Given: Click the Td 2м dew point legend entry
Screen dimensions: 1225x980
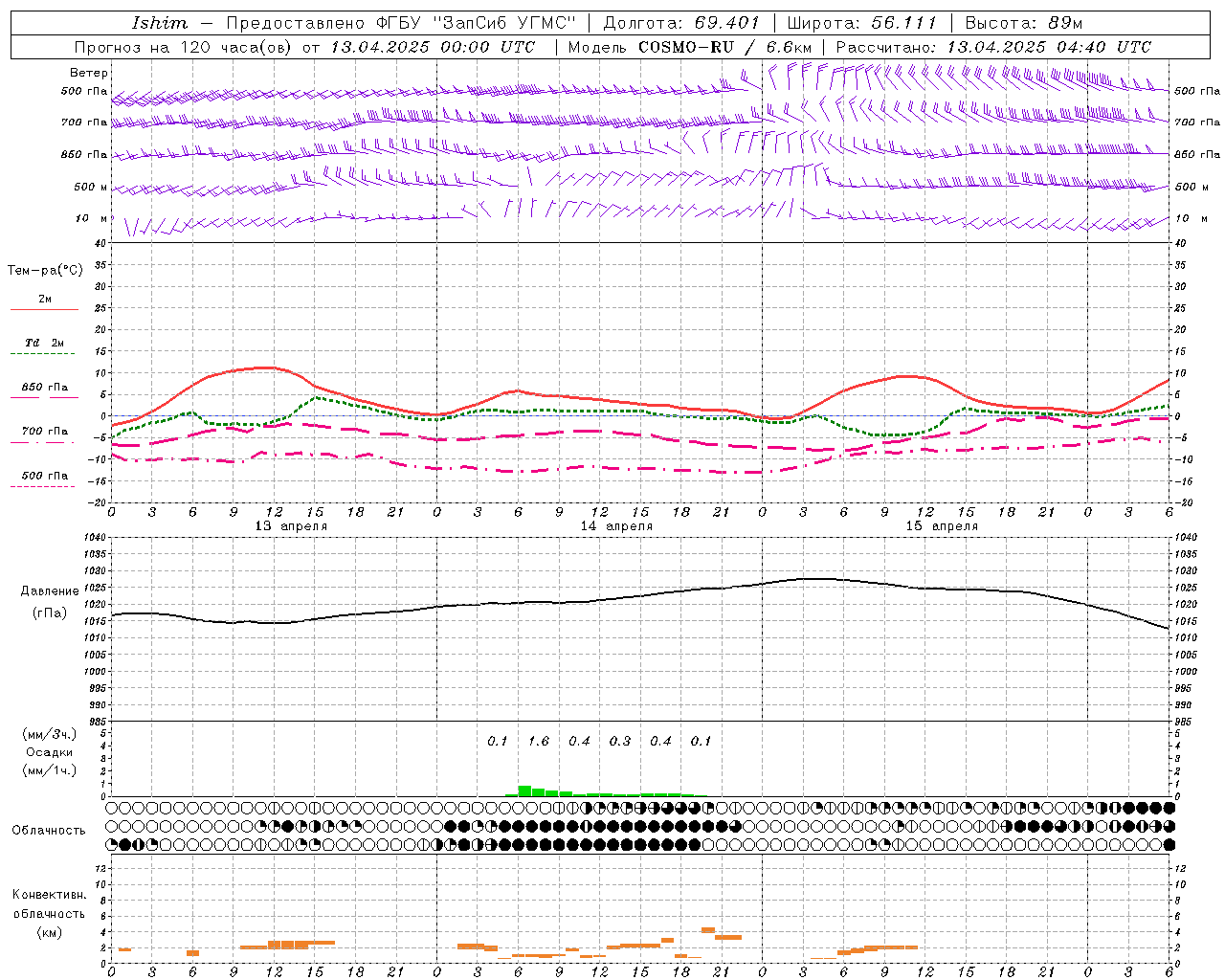Looking at the screenshot, I should coord(44,343).
